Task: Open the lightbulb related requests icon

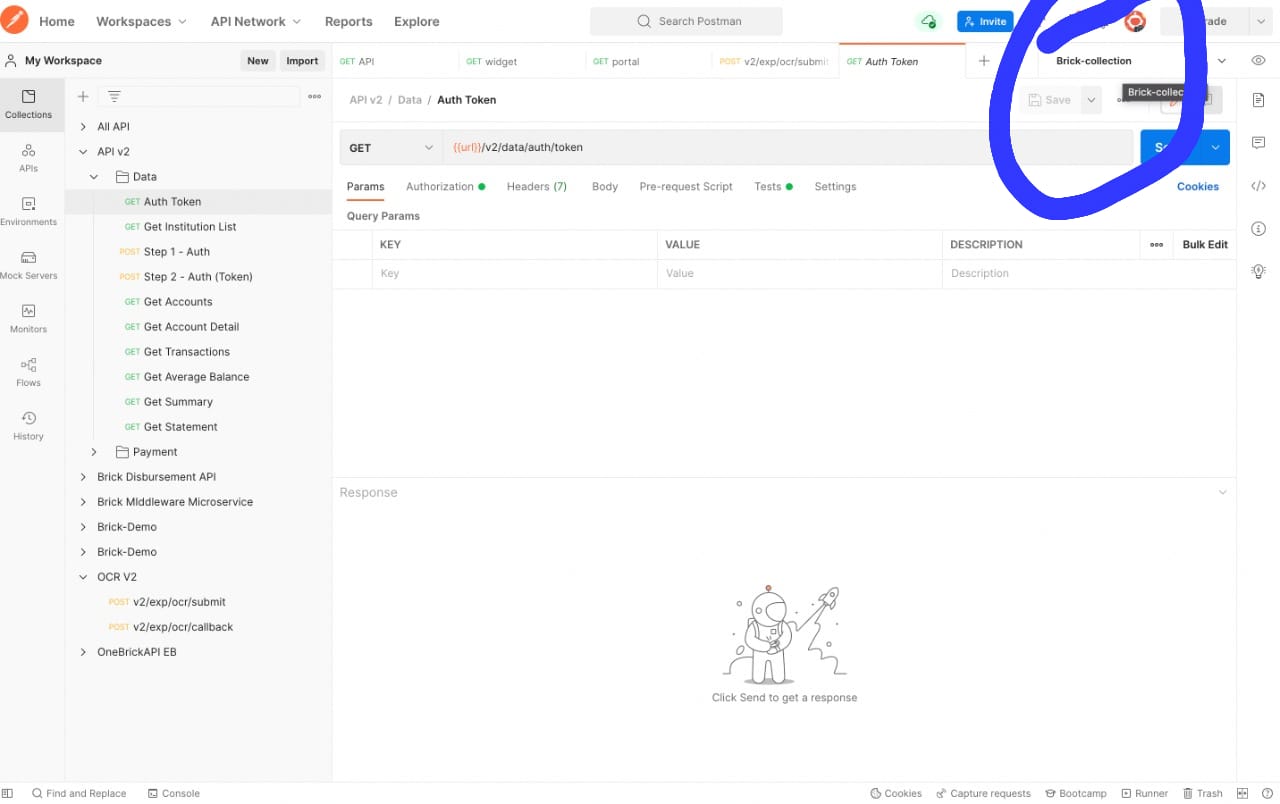Action: click(x=1258, y=271)
